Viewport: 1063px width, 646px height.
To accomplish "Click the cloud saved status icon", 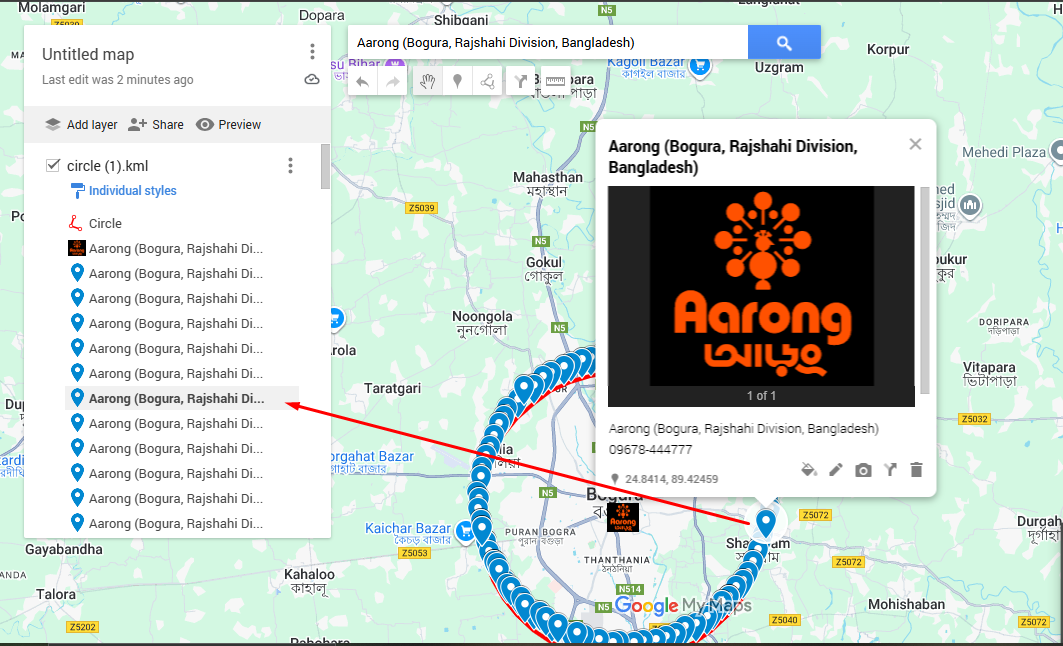I will point(312,79).
